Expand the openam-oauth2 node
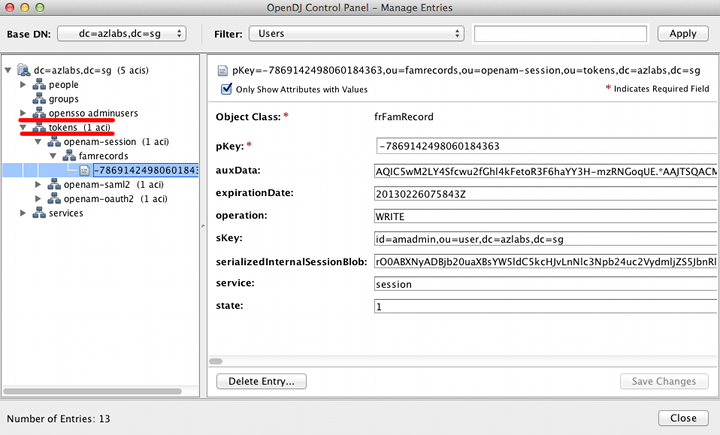 [38, 199]
